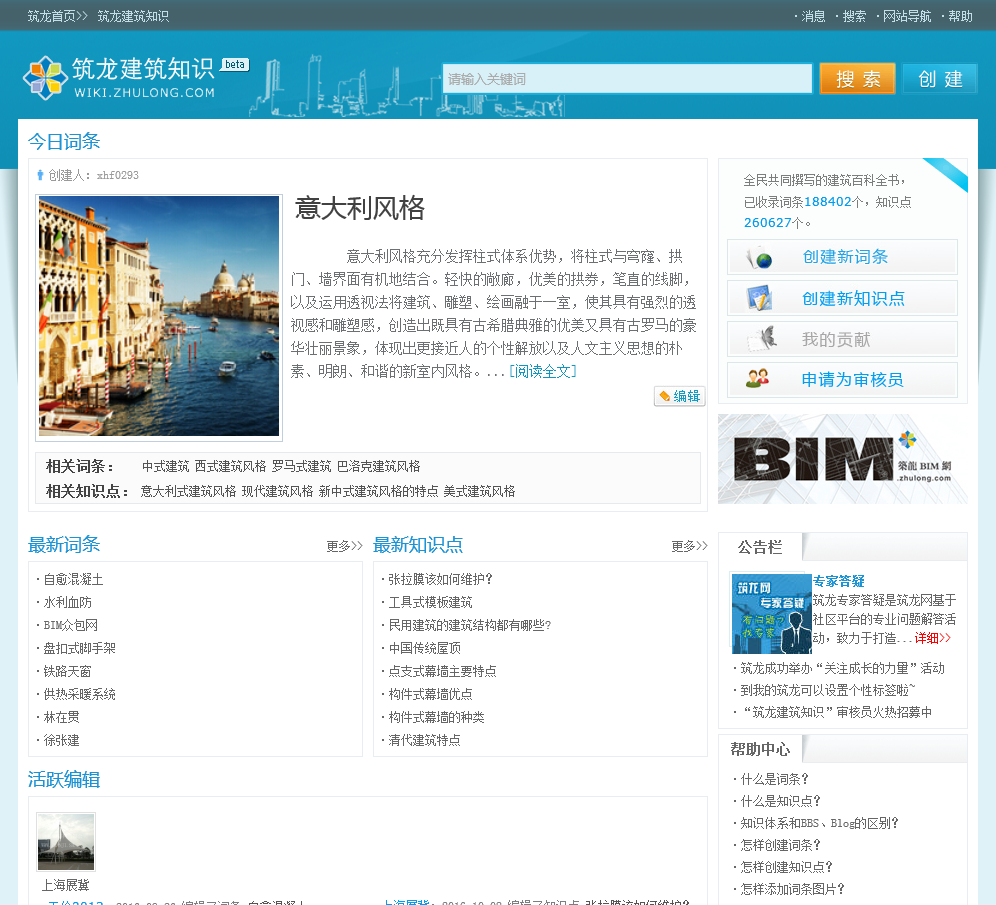The width and height of the screenshot is (996, 905).
Task: Open knowledge point 美式建筑风格
Action: click(x=479, y=492)
